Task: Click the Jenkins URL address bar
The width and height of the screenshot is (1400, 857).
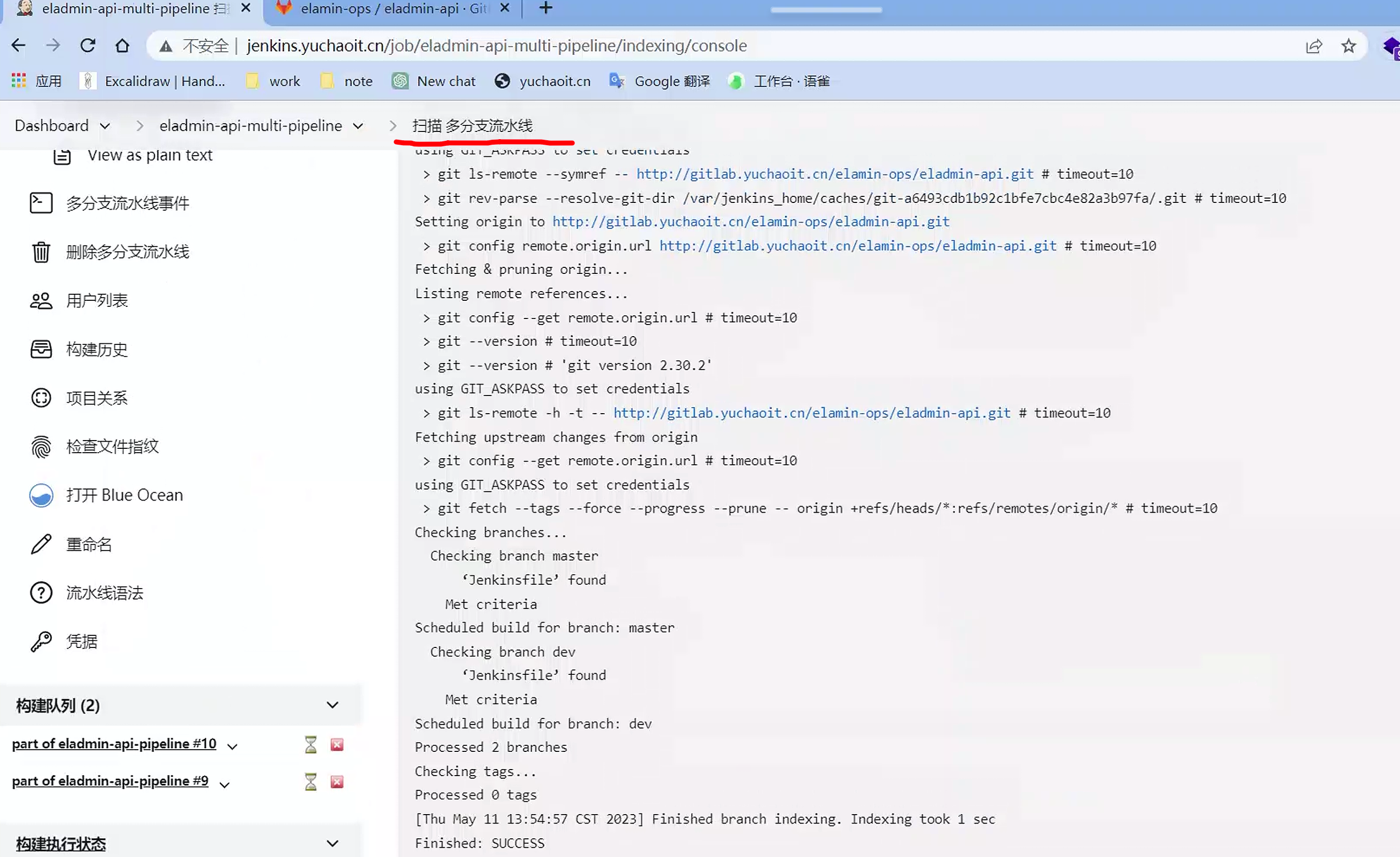Action: tap(496, 46)
